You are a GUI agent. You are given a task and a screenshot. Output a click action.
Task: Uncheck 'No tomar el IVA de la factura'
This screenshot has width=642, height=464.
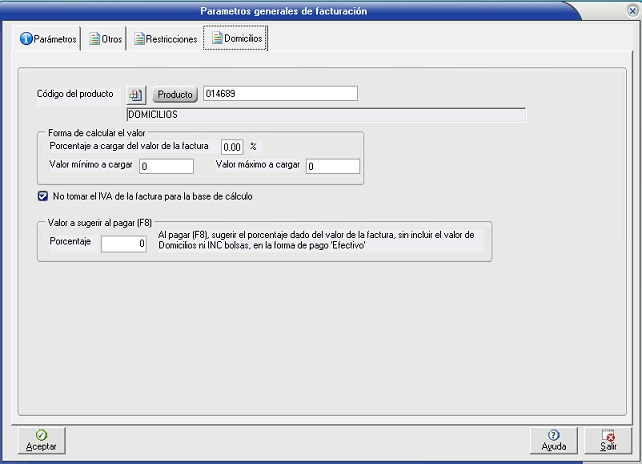pyautogui.click(x=42, y=197)
